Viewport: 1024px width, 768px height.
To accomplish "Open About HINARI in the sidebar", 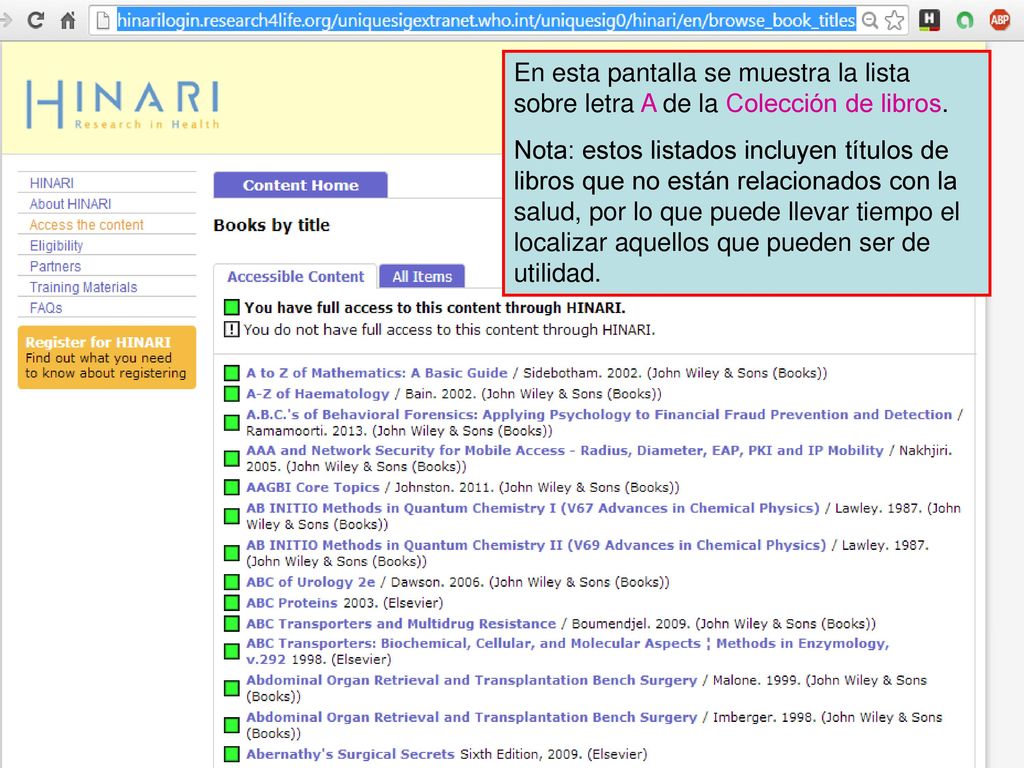I will point(71,204).
